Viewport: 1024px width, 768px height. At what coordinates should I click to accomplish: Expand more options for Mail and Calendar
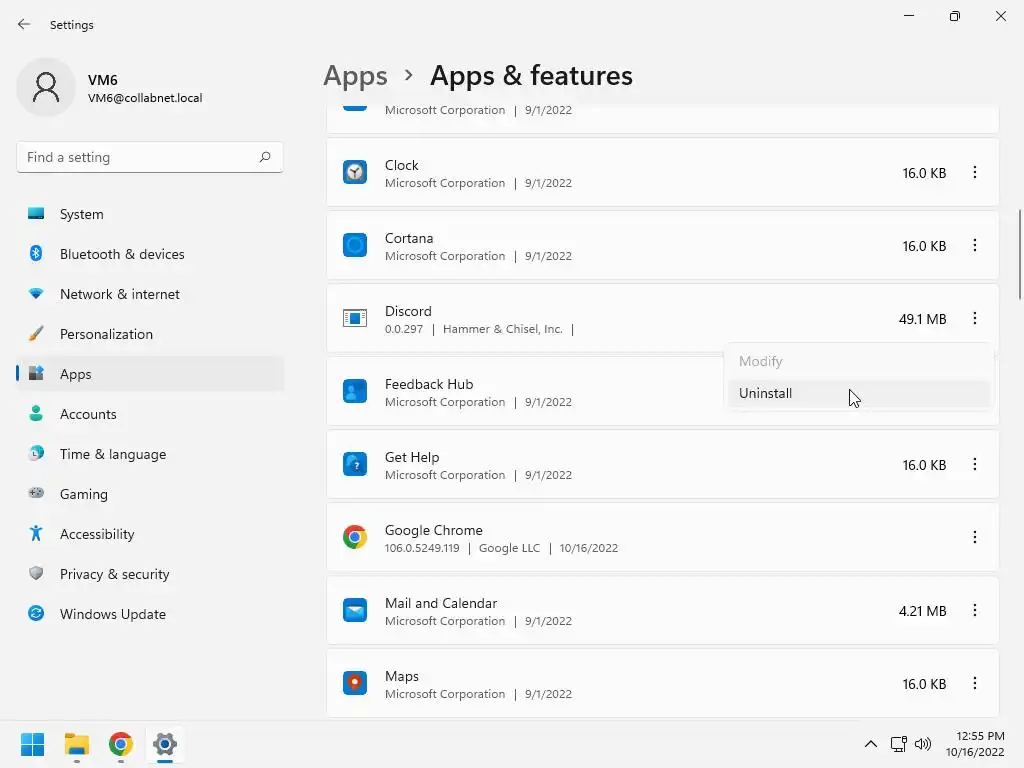974,611
